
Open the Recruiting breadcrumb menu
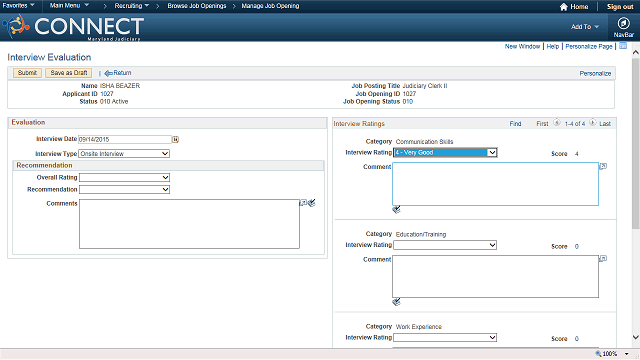pyautogui.click(x=131, y=6)
